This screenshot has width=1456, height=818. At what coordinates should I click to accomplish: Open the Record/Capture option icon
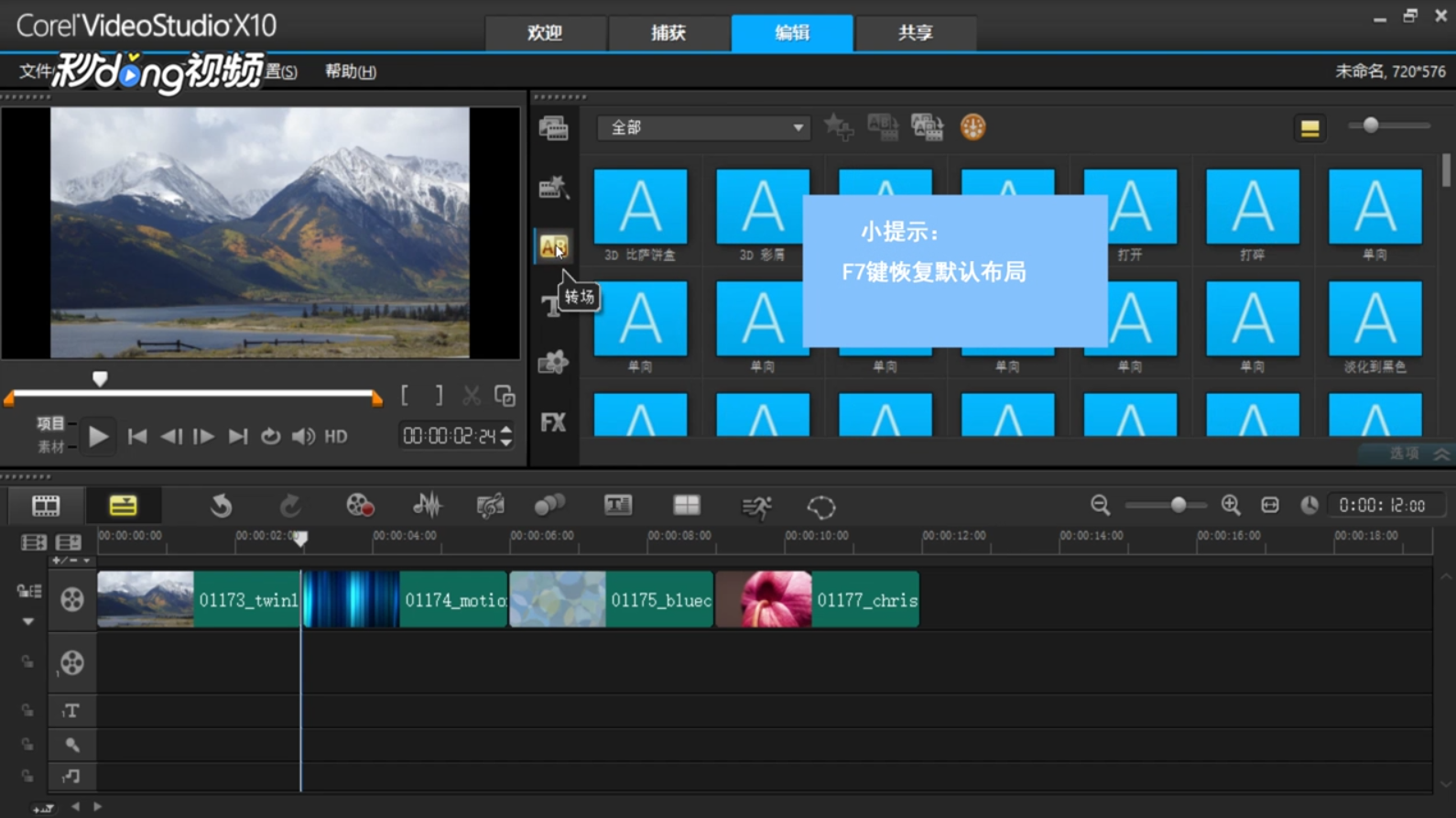(360, 506)
